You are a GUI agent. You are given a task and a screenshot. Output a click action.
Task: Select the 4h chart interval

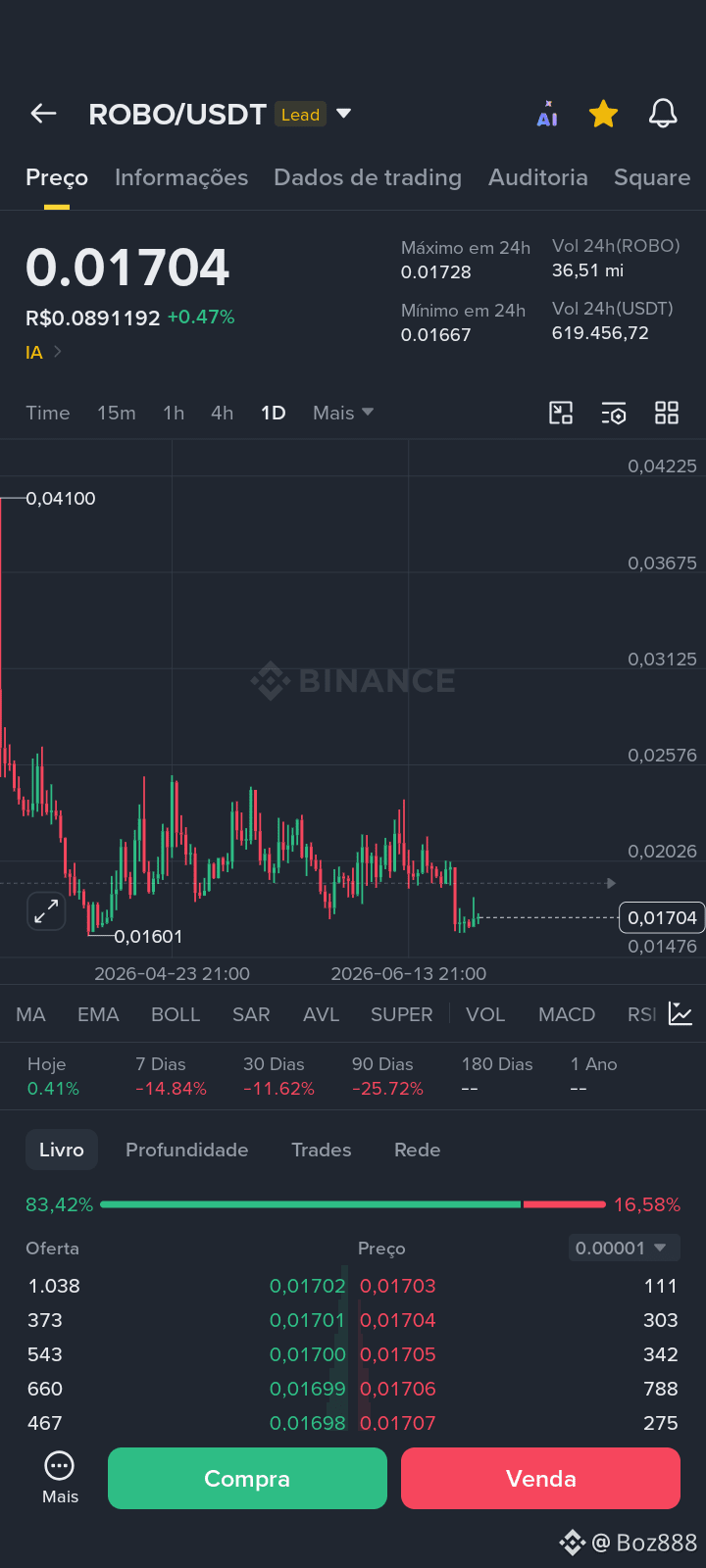pos(223,413)
